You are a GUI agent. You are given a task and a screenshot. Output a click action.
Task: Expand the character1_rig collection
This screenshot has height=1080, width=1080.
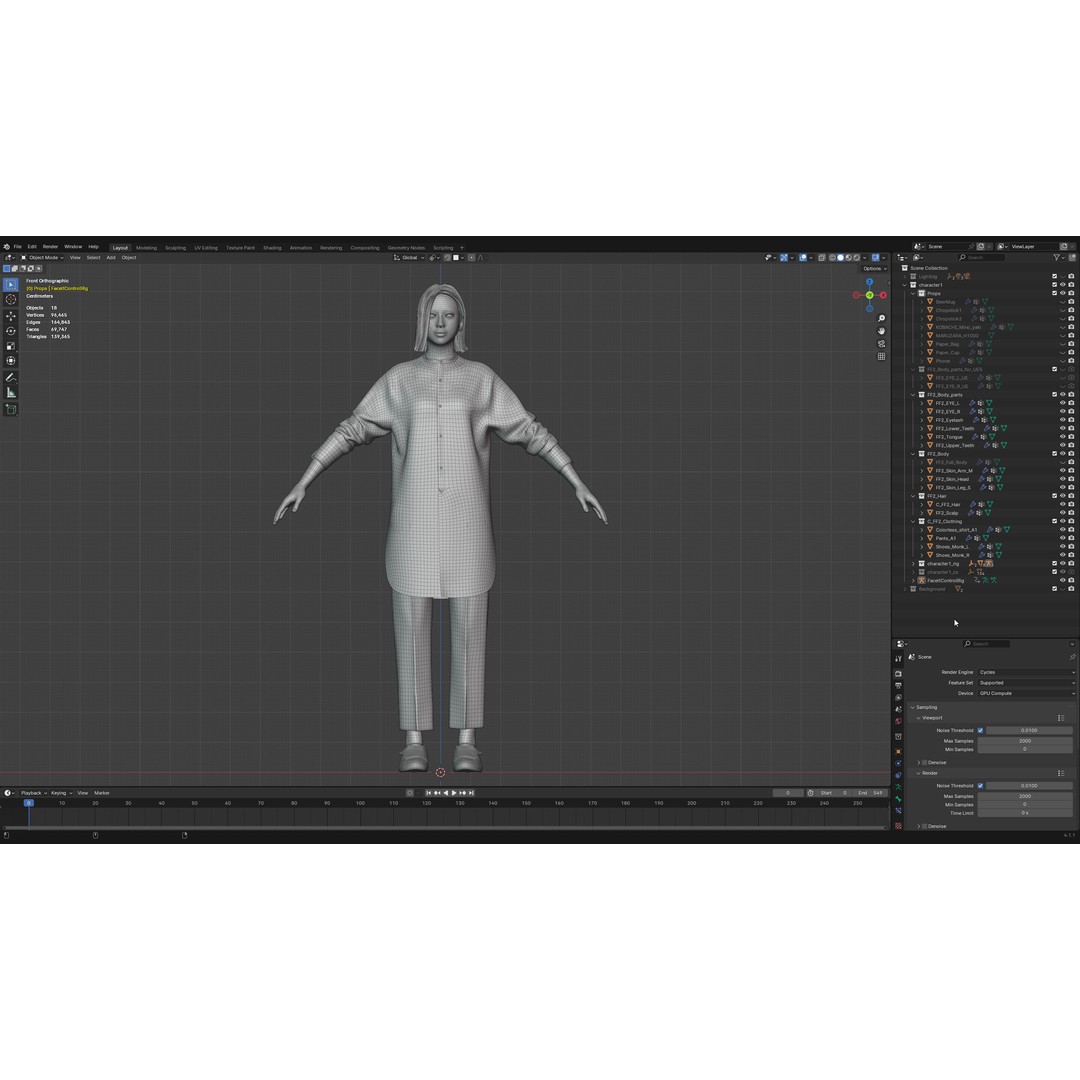pos(913,563)
